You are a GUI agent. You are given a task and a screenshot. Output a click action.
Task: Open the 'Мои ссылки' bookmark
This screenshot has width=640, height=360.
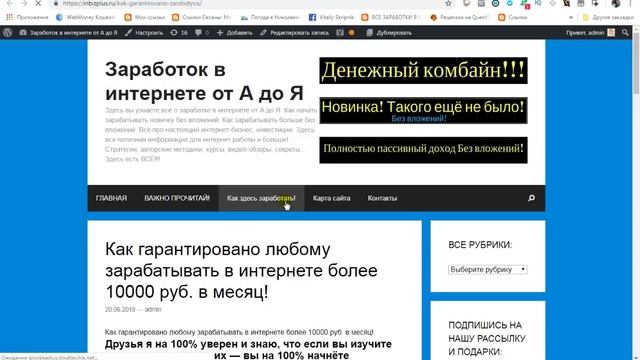click(145, 17)
